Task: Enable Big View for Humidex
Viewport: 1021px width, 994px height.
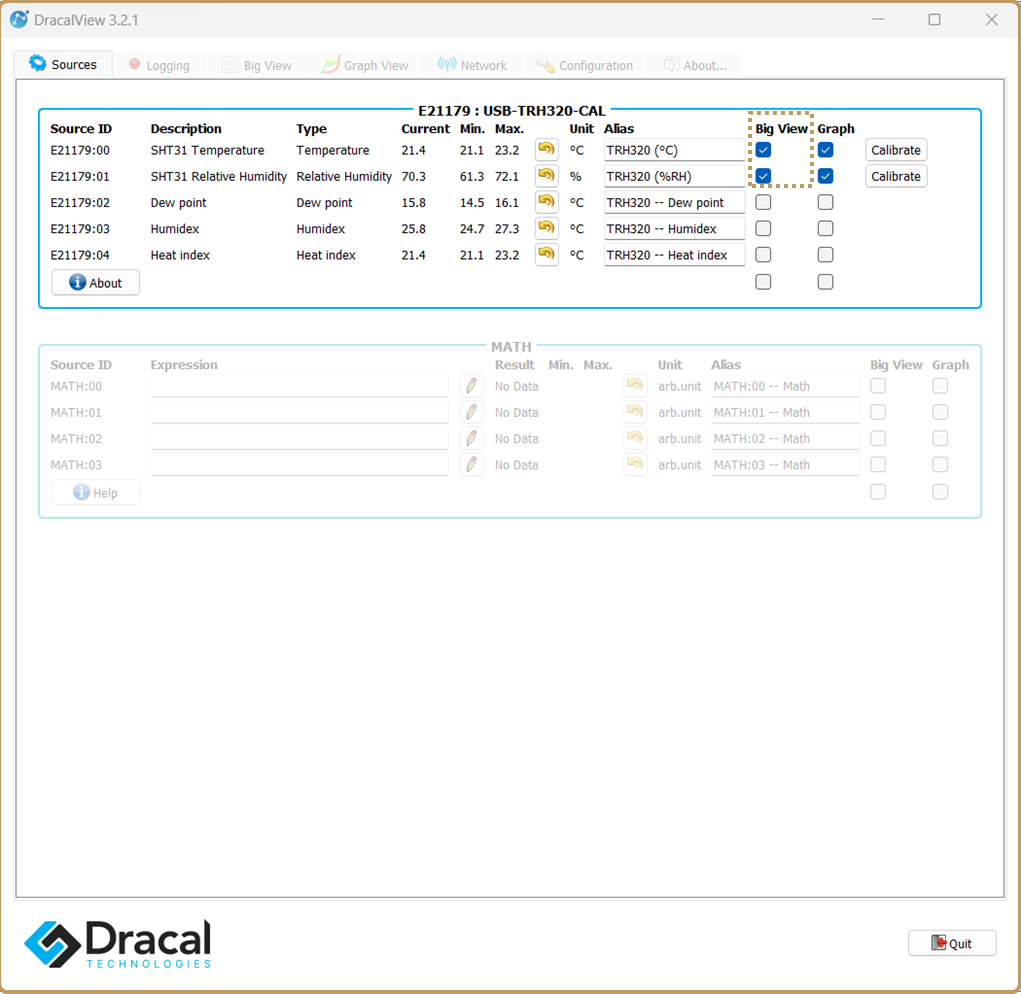Action: pyautogui.click(x=763, y=228)
